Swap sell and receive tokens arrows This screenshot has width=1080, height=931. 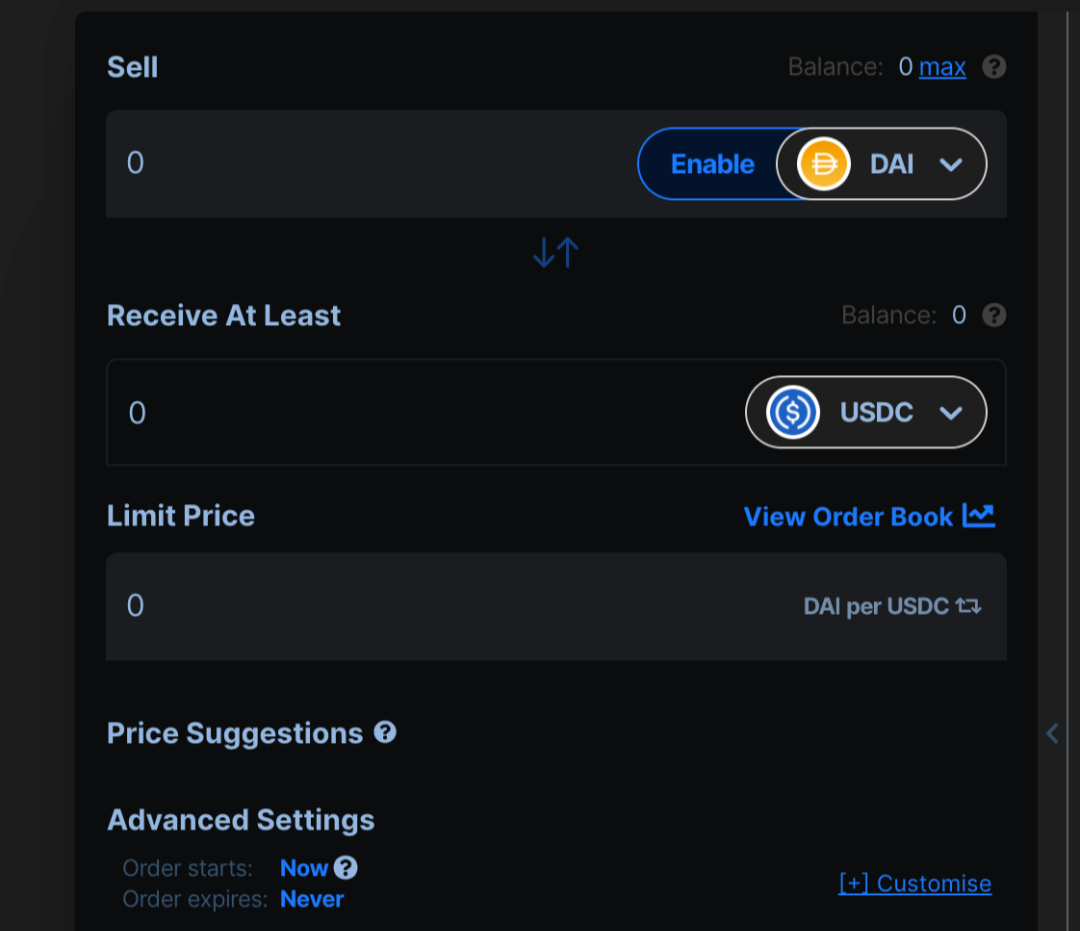point(556,252)
